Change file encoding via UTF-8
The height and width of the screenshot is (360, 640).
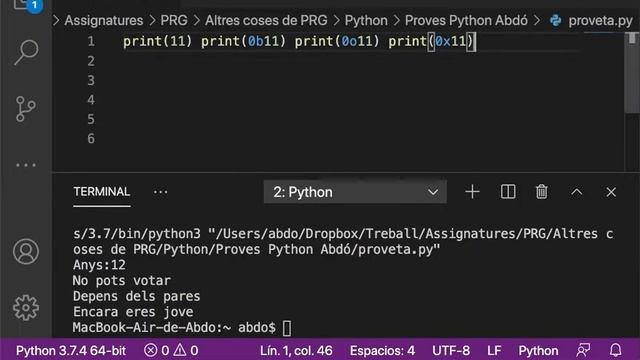pyautogui.click(x=451, y=350)
